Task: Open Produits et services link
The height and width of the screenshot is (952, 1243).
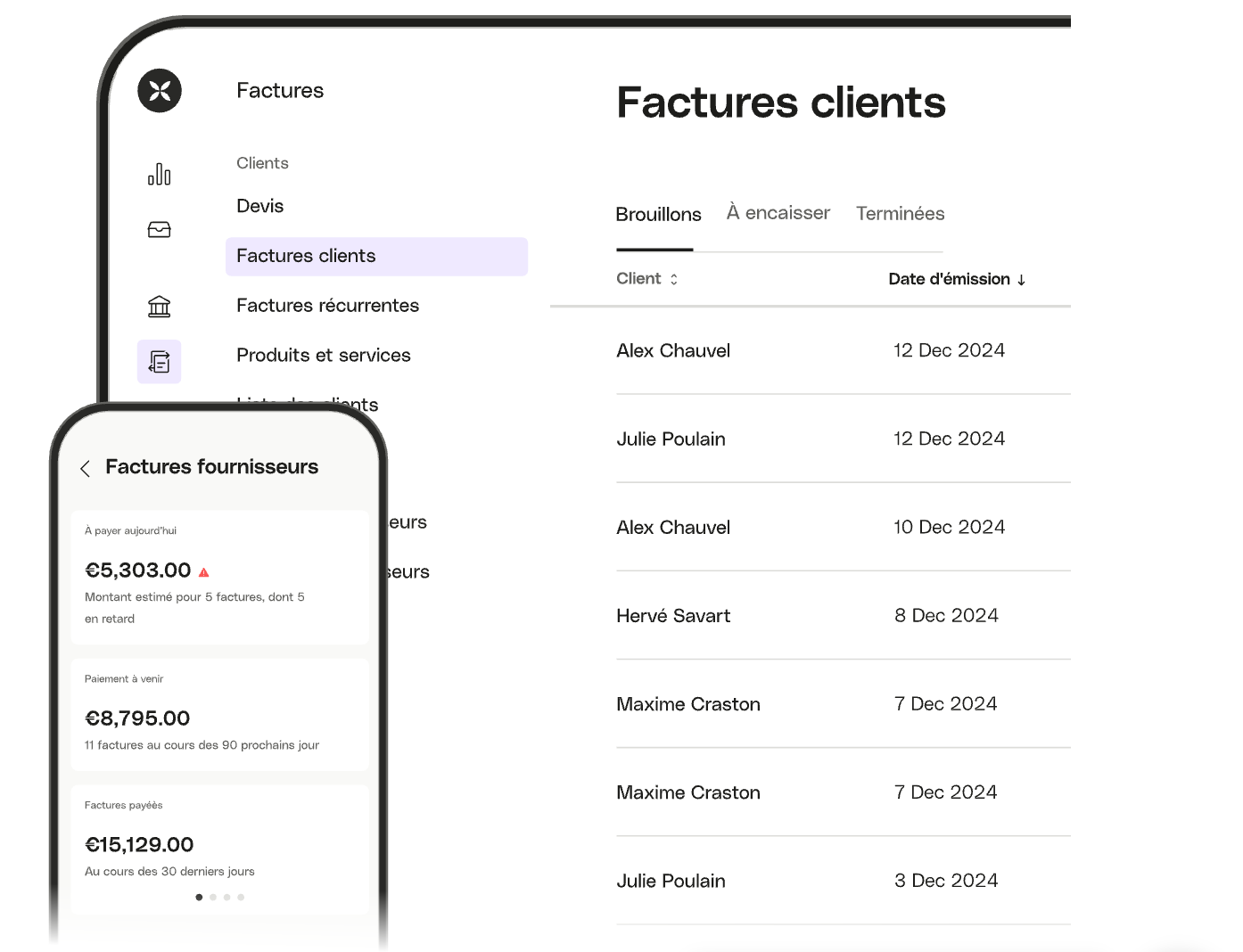Action: (x=324, y=356)
